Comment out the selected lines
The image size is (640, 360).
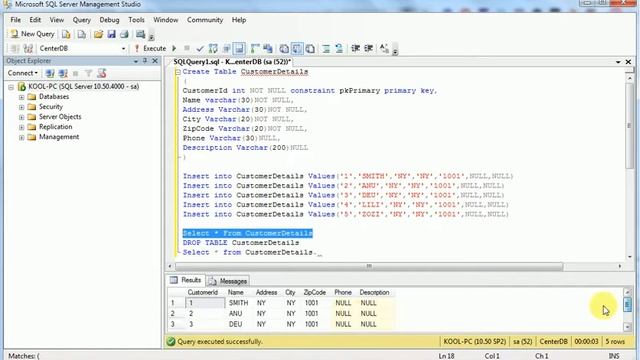point(326,49)
